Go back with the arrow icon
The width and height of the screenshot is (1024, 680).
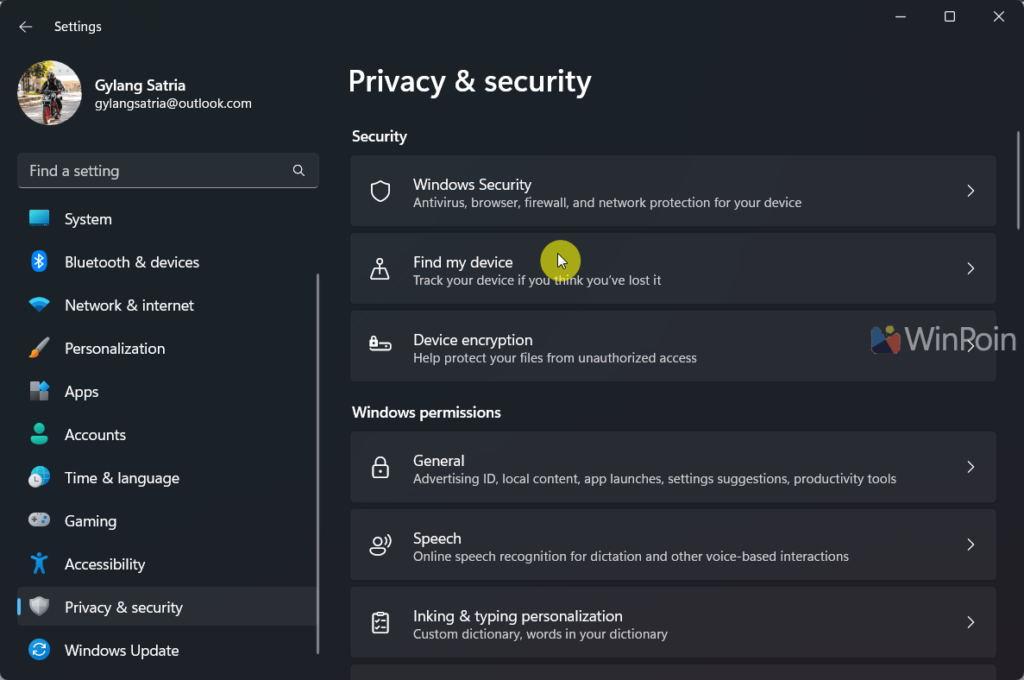tap(25, 27)
